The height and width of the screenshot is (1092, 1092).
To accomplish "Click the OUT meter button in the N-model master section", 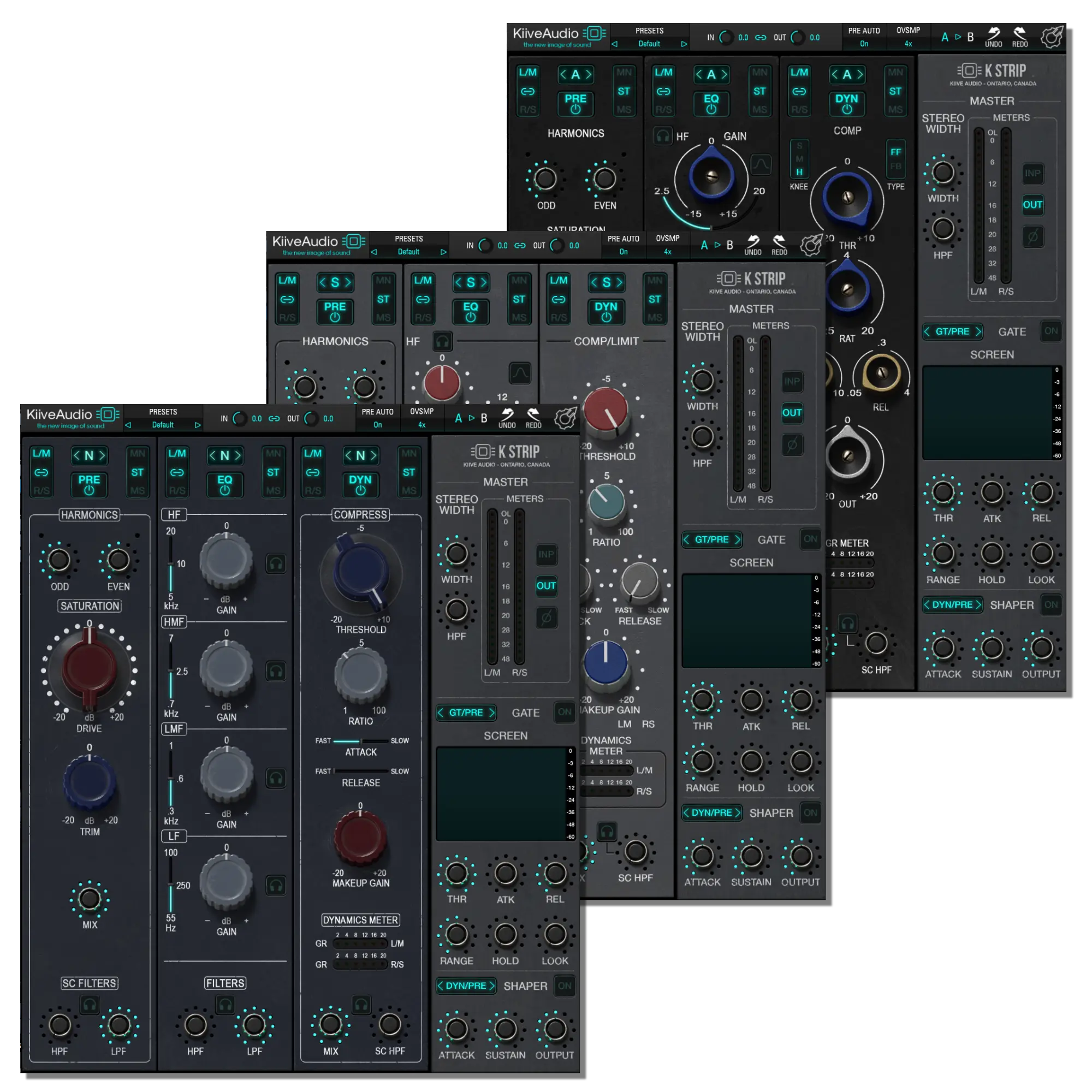I will pyautogui.click(x=545, y=585).
